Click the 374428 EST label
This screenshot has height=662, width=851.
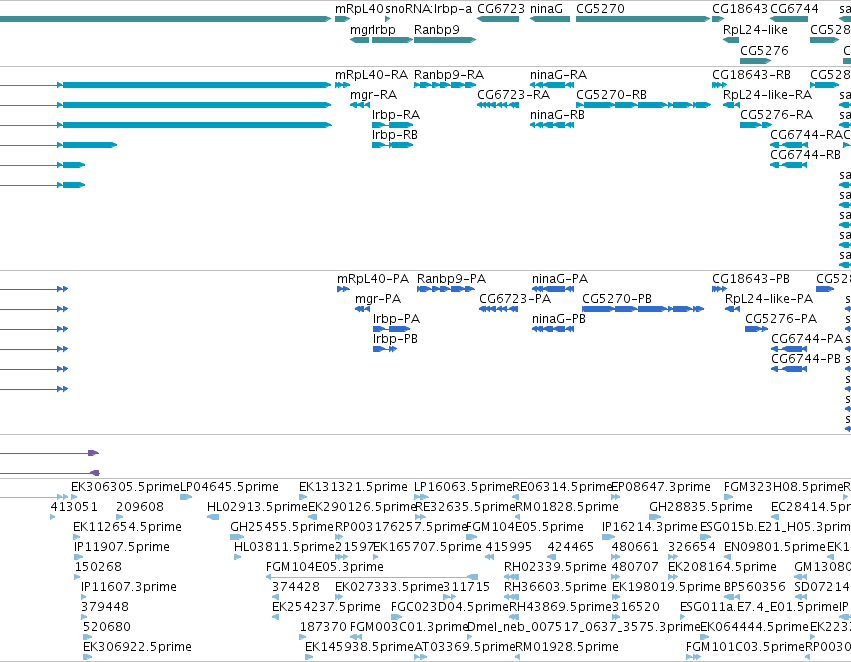(296, 587)
